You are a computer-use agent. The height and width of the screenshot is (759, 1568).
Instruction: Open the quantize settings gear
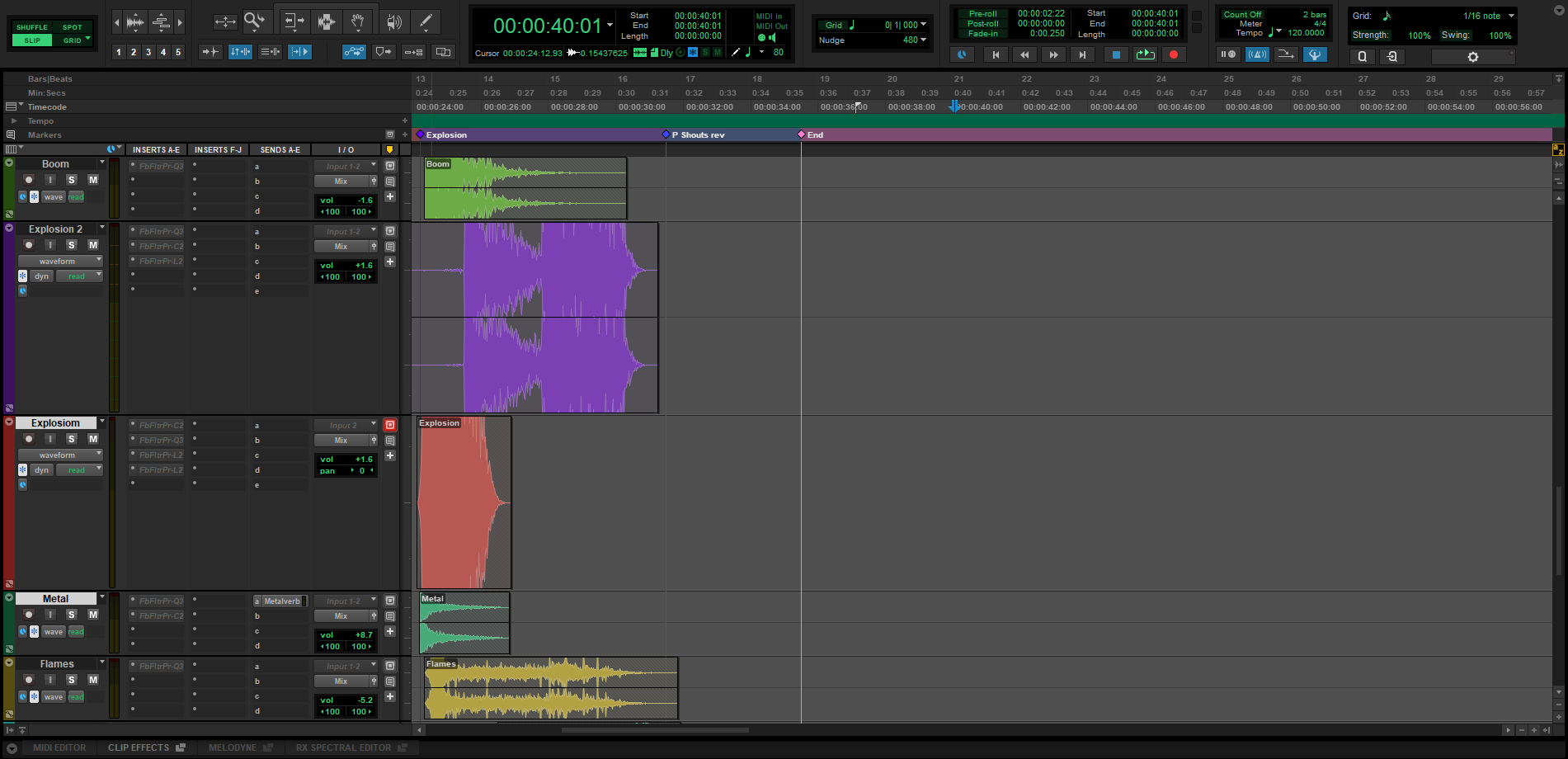coord(1473,57)
